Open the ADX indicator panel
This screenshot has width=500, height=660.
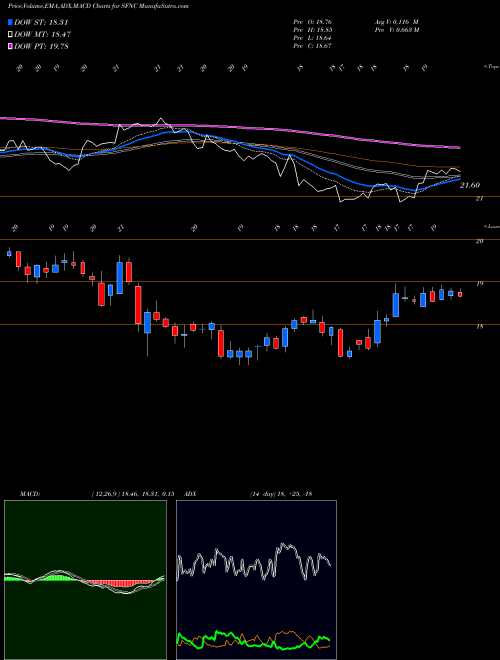point(256,580)
